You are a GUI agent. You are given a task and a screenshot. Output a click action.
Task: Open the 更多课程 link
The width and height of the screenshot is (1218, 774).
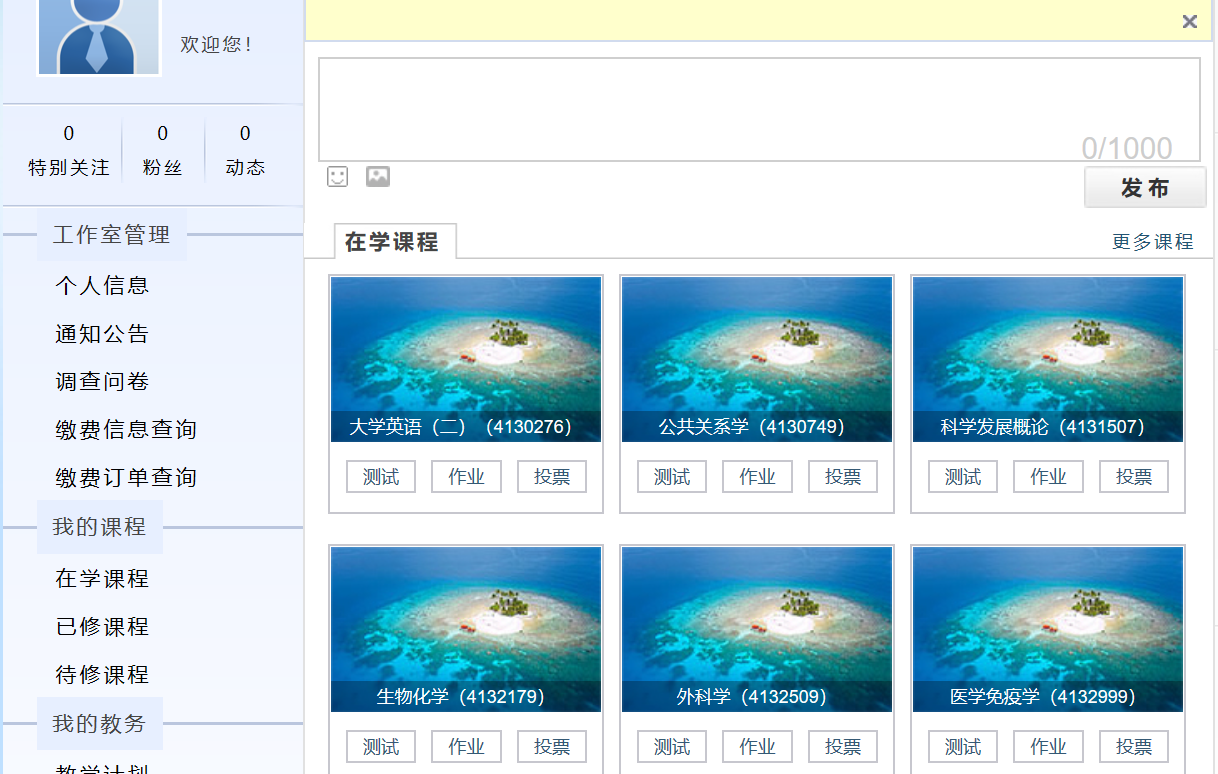point(1152,242)
